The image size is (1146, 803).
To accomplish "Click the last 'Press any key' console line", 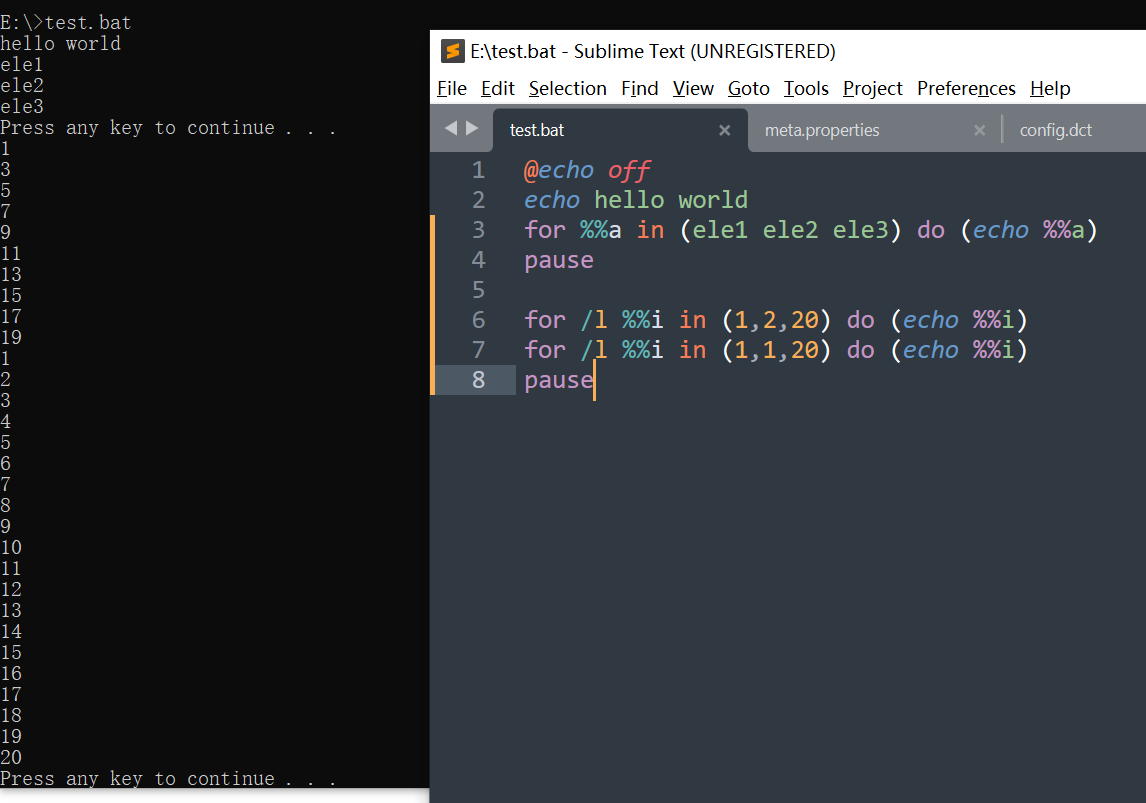I will [x=168, y=779].
